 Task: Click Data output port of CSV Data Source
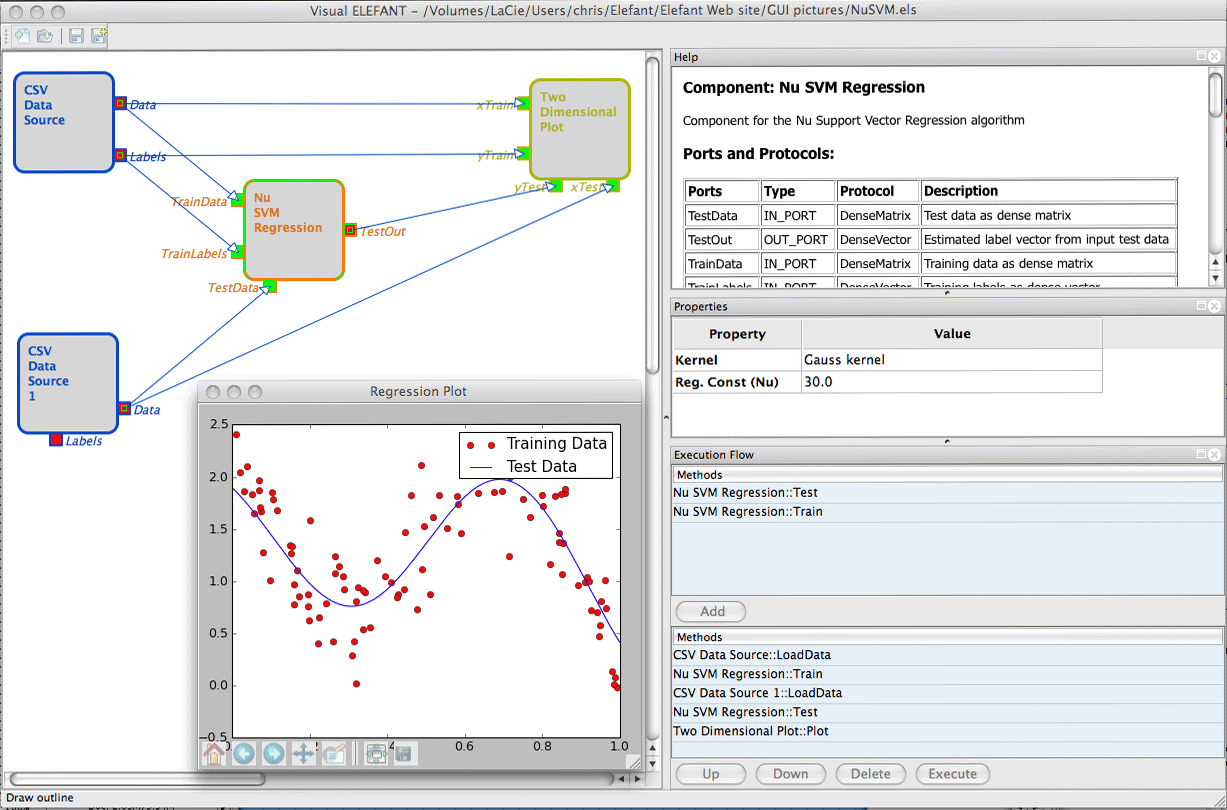(120, 103)
